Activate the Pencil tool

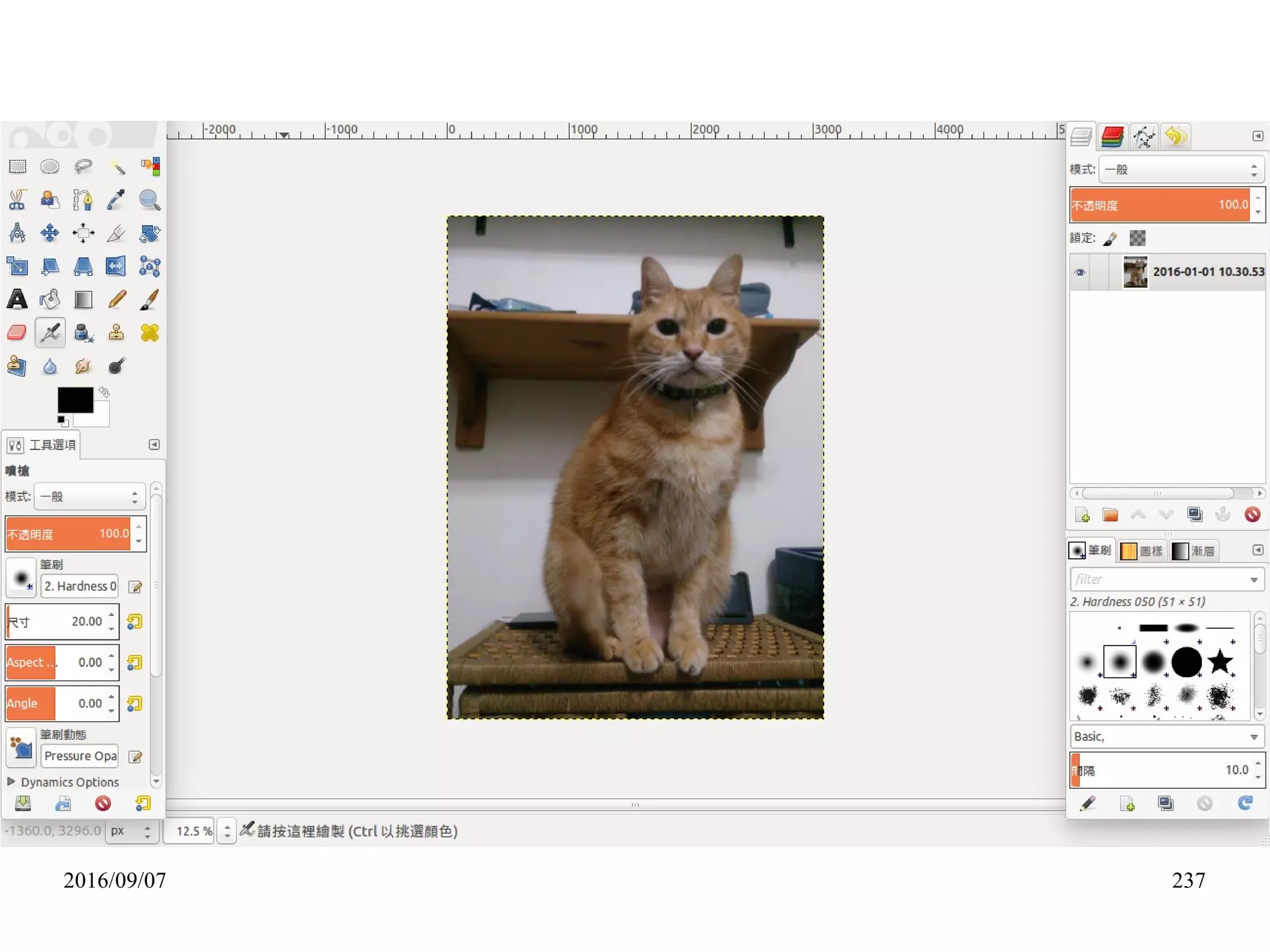117,300
